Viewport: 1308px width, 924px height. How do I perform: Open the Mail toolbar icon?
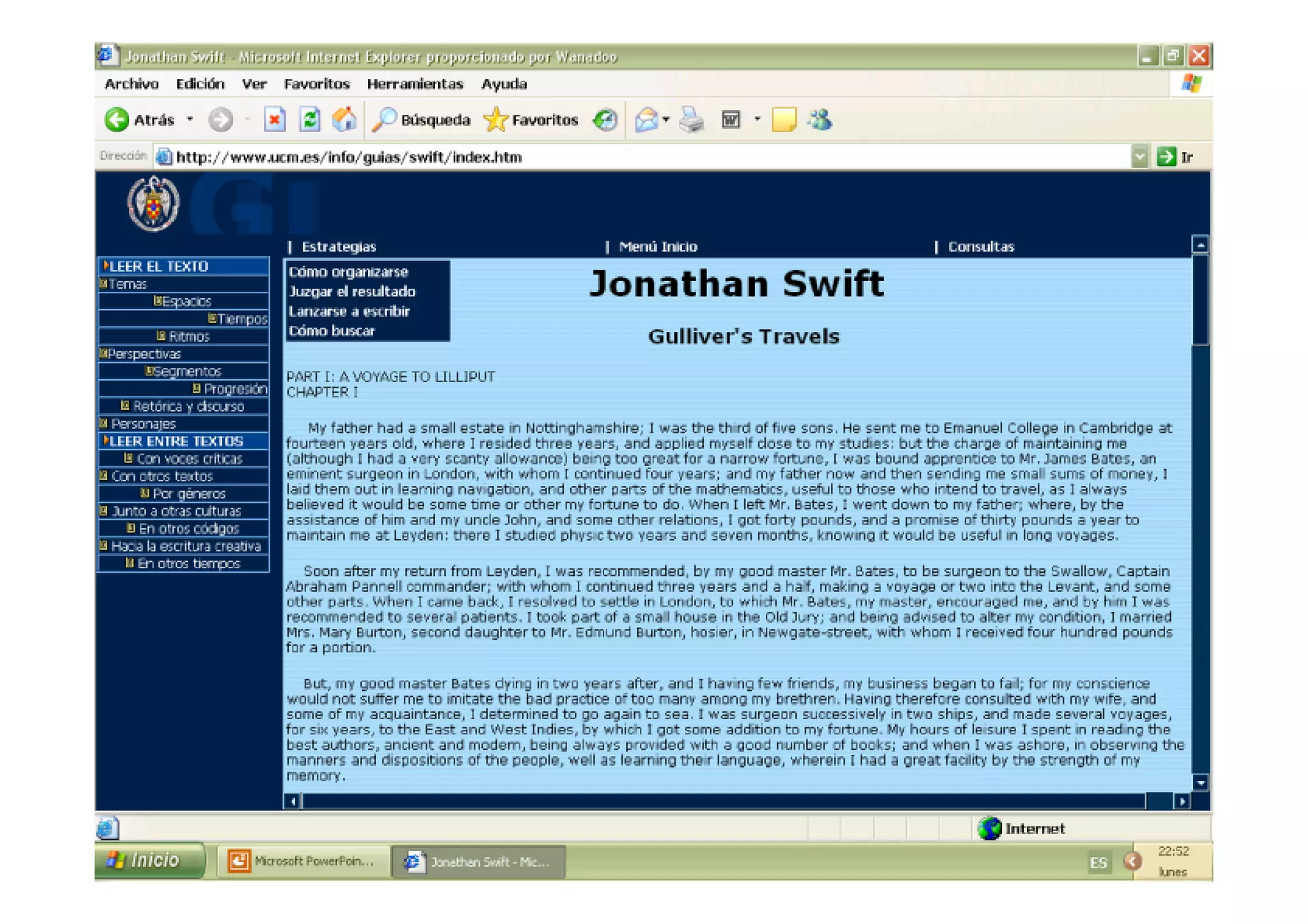click(x=646, y=120)
